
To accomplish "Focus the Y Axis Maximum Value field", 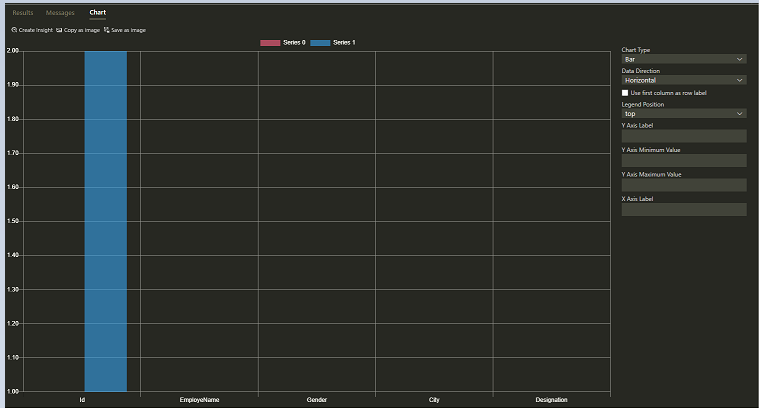I will click(x=683, y=185).
